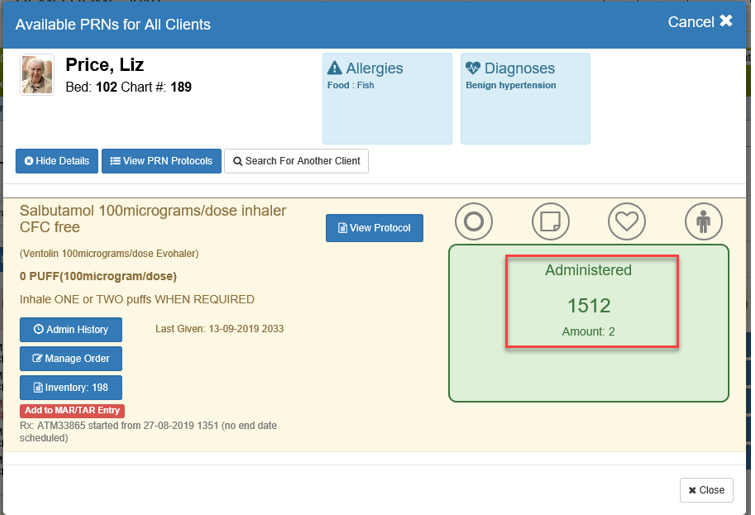Click the Diagnoses heartbeat icon
This screenshot has width=755, height=515.
[473, 69]
